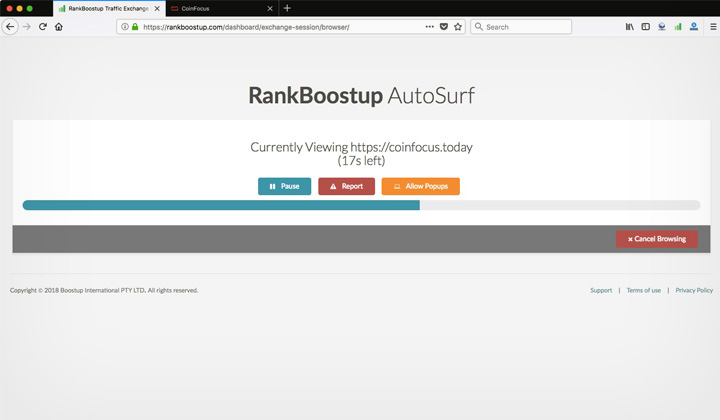Open page actions three-dot menu
Image resolution: width=720 pixels, height=420 pixels.
coord(429,27)
